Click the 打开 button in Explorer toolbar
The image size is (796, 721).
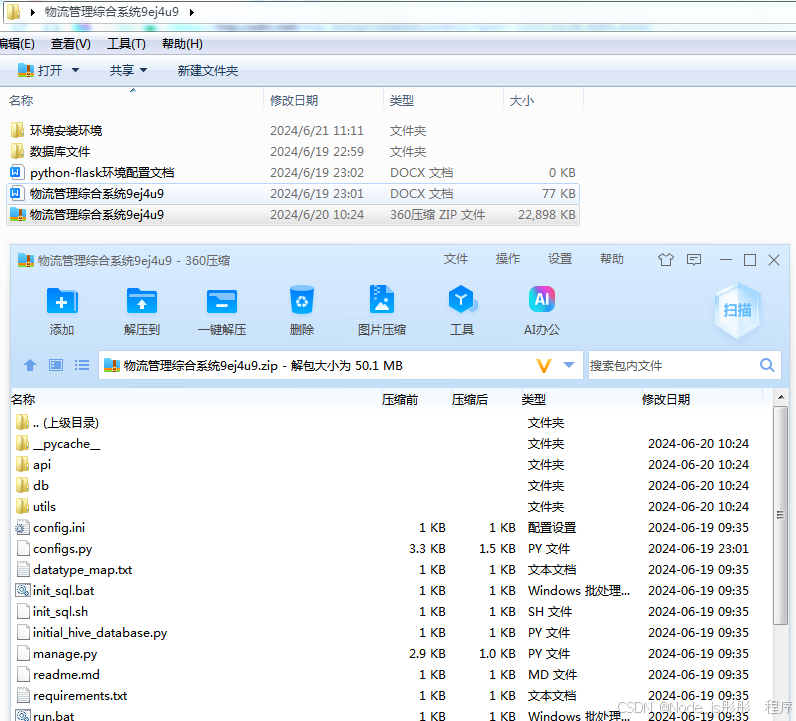point(40,70)
